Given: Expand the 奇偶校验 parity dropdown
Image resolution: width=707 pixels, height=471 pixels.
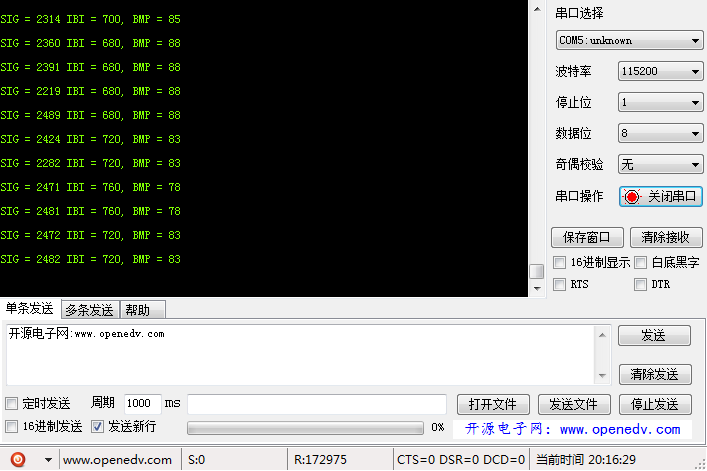Looking at the screenshot, I should (x=660, y=165).
